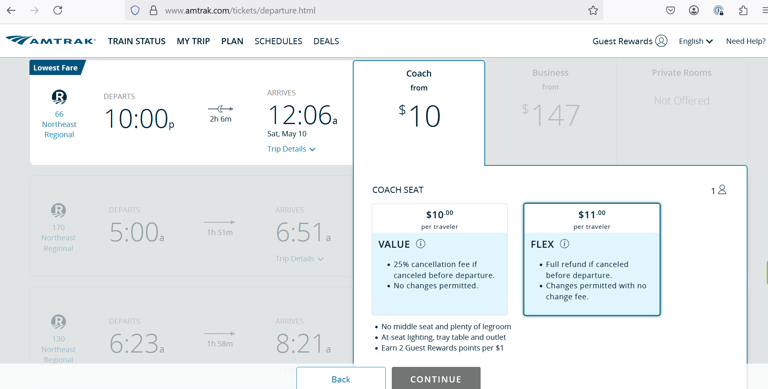Click the 12:06a arrival time

click(303, 115)
